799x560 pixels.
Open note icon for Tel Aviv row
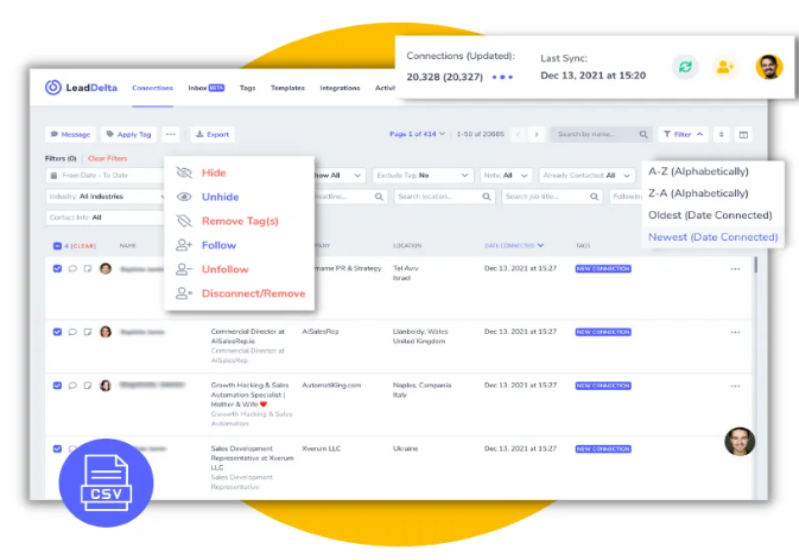click(x=88, y=269)
